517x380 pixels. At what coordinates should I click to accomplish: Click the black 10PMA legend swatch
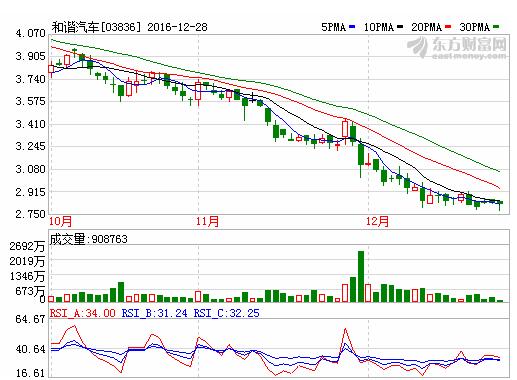coord(400,27)
